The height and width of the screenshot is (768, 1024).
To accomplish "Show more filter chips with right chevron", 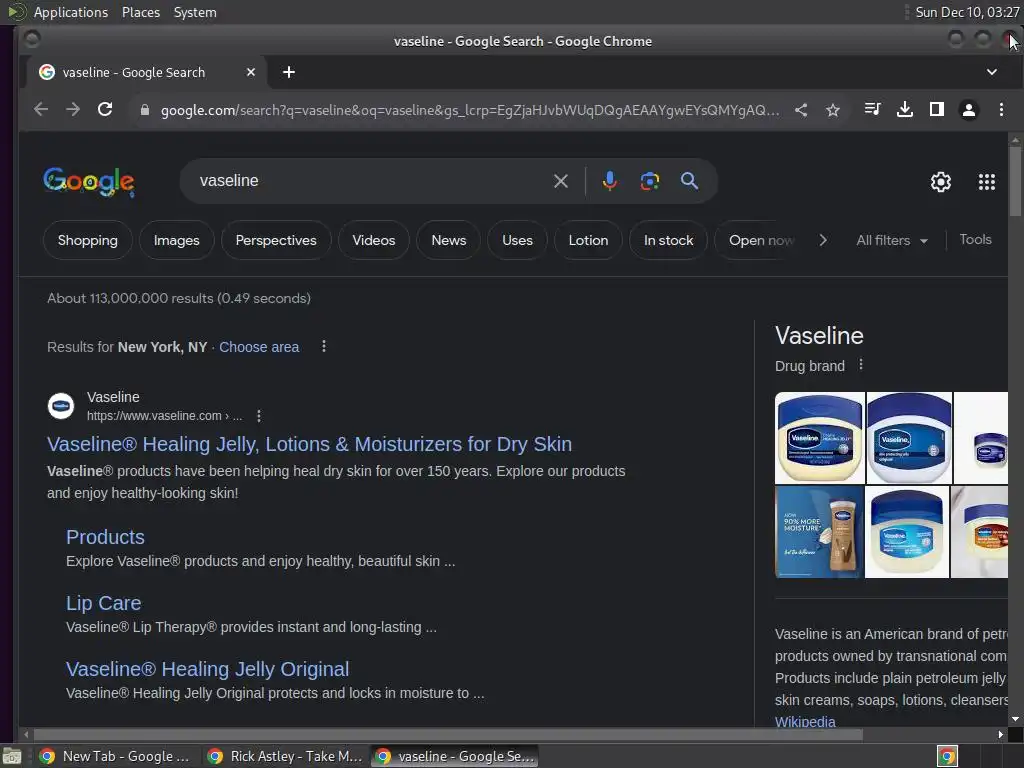I will click(823, 240).
